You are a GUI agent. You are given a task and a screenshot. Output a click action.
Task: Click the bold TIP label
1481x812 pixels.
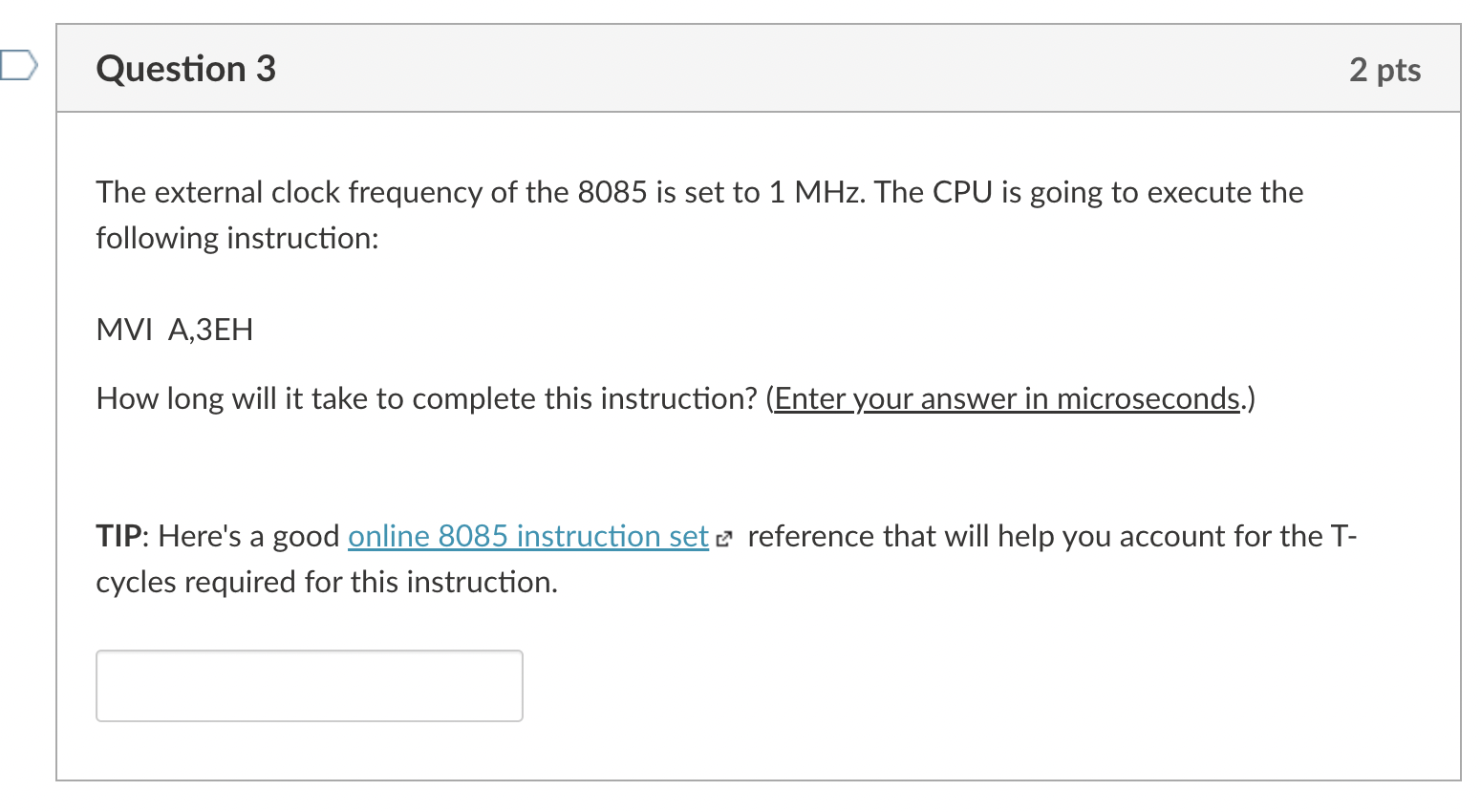click(118, 536)
